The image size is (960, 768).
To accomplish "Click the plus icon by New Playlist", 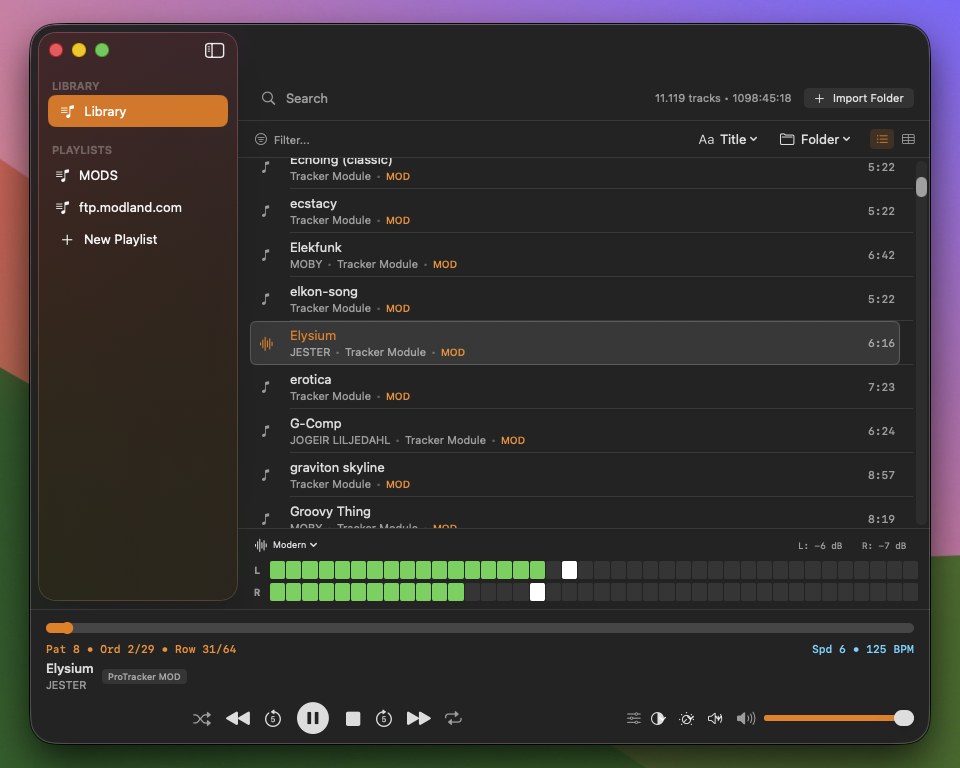I will click(67, 239).
